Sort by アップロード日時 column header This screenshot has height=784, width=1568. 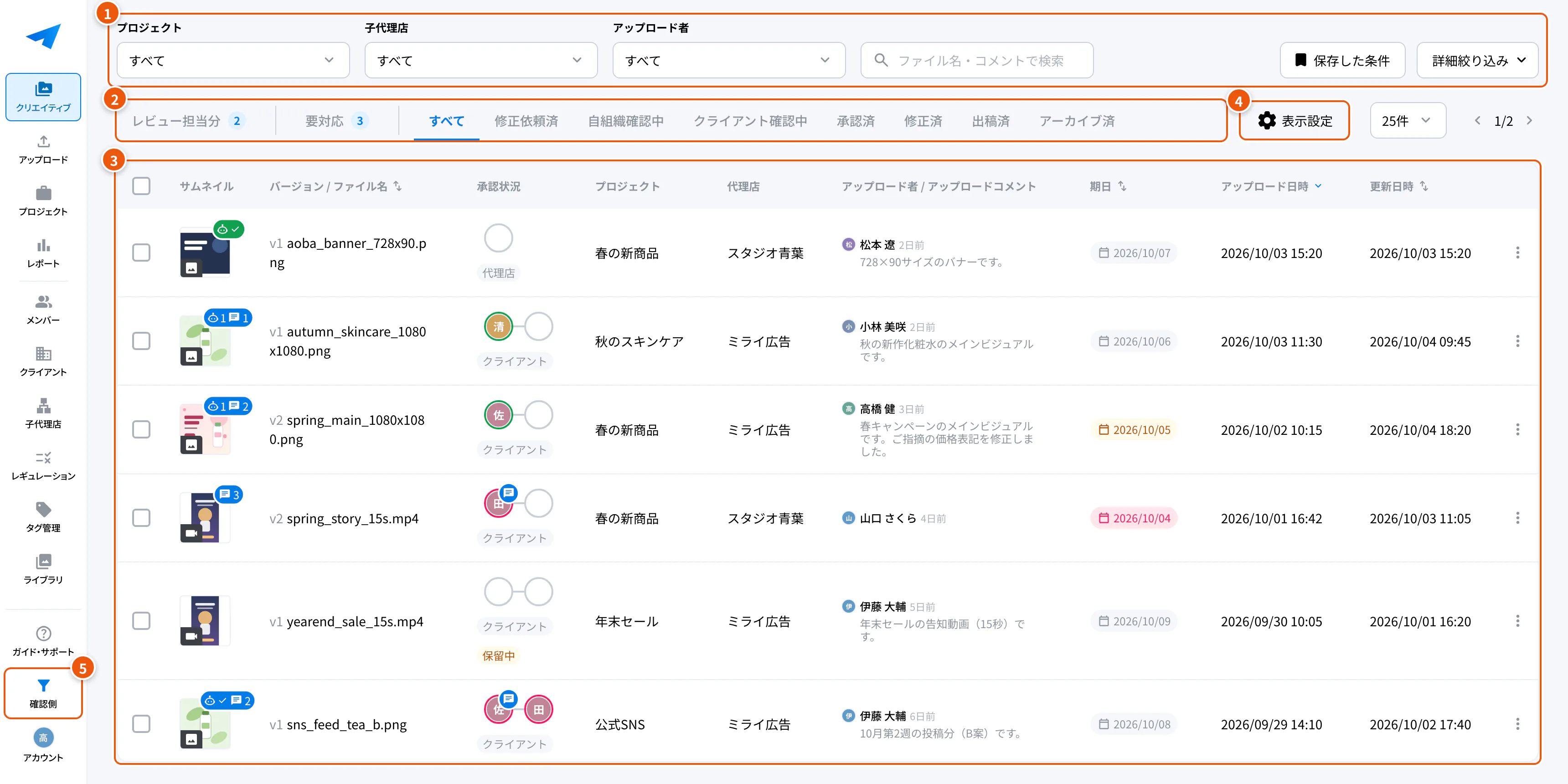pos(1271,186)
